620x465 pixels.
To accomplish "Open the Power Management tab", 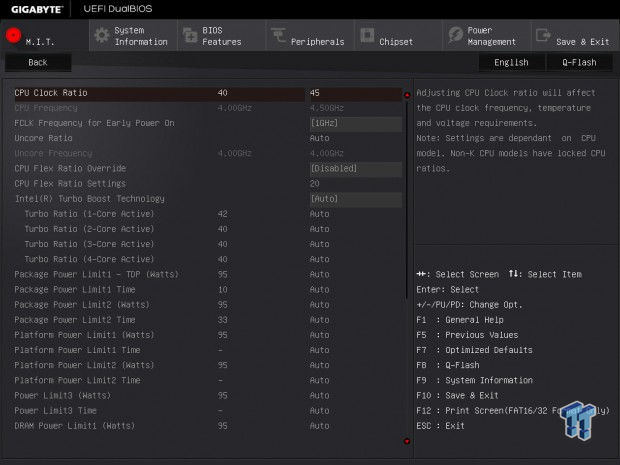I will pos(486,36).
